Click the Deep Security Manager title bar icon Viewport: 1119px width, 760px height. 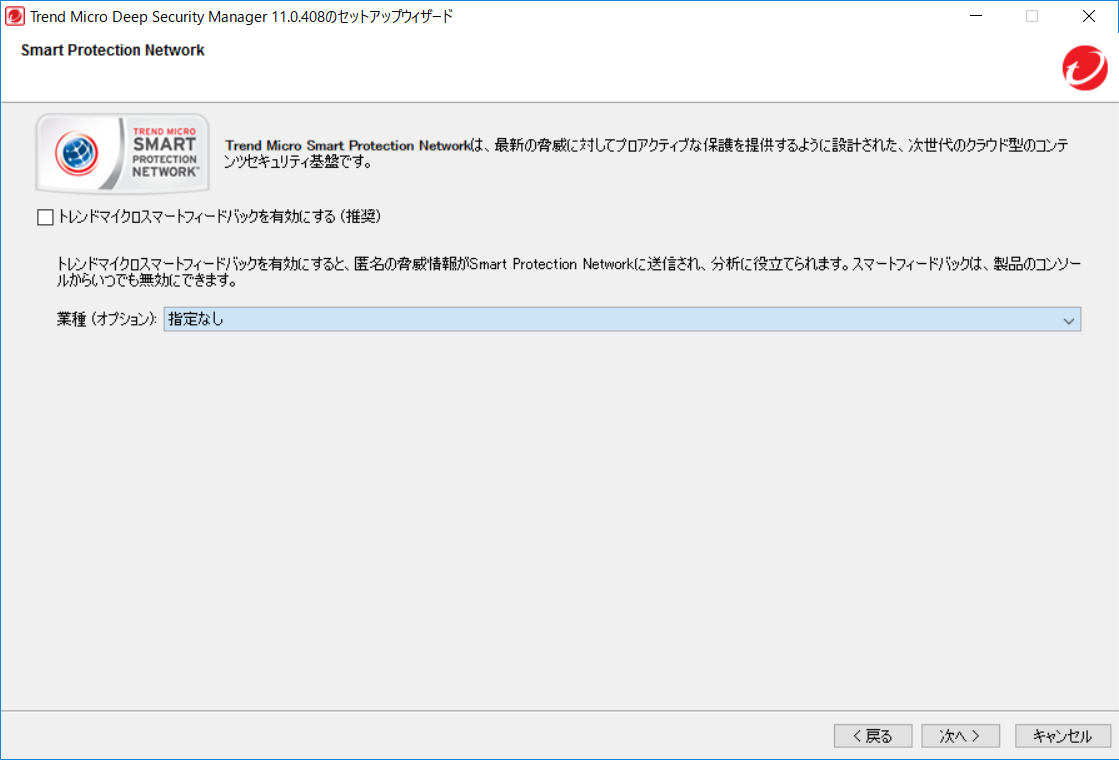pos(14,16)
